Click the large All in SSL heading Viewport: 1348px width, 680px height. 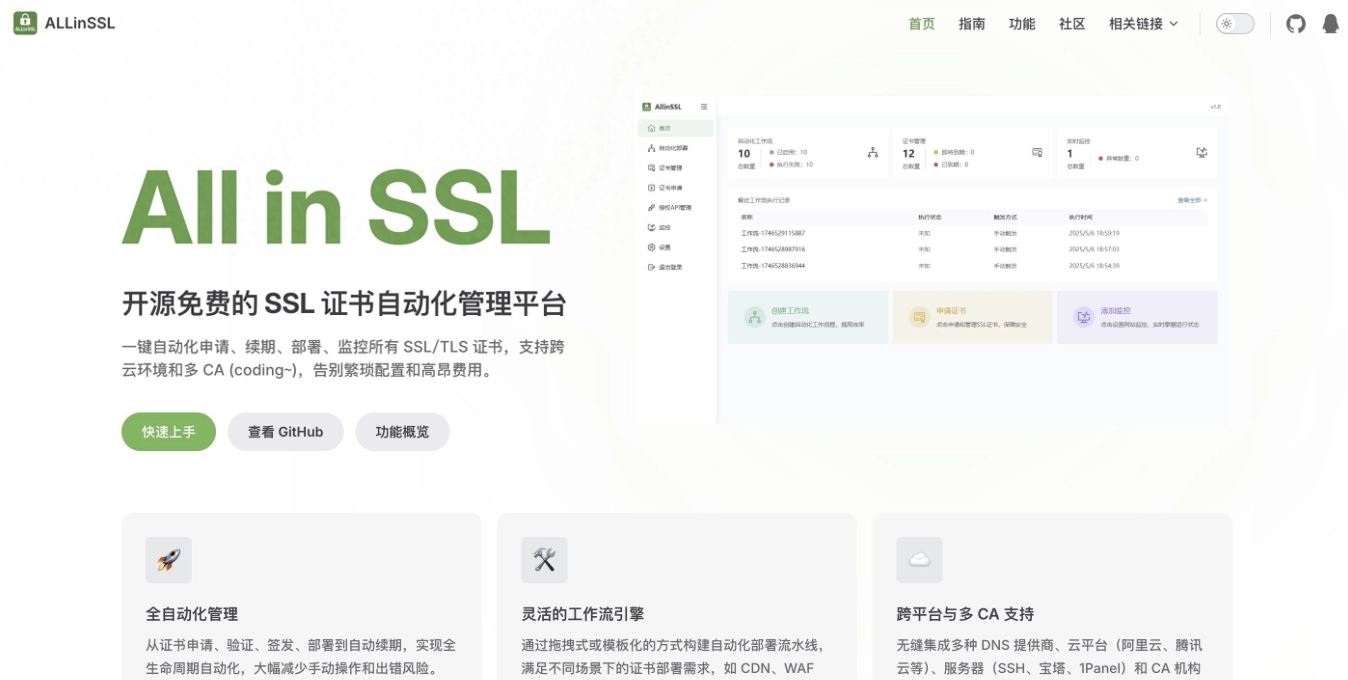coord(337,207)
